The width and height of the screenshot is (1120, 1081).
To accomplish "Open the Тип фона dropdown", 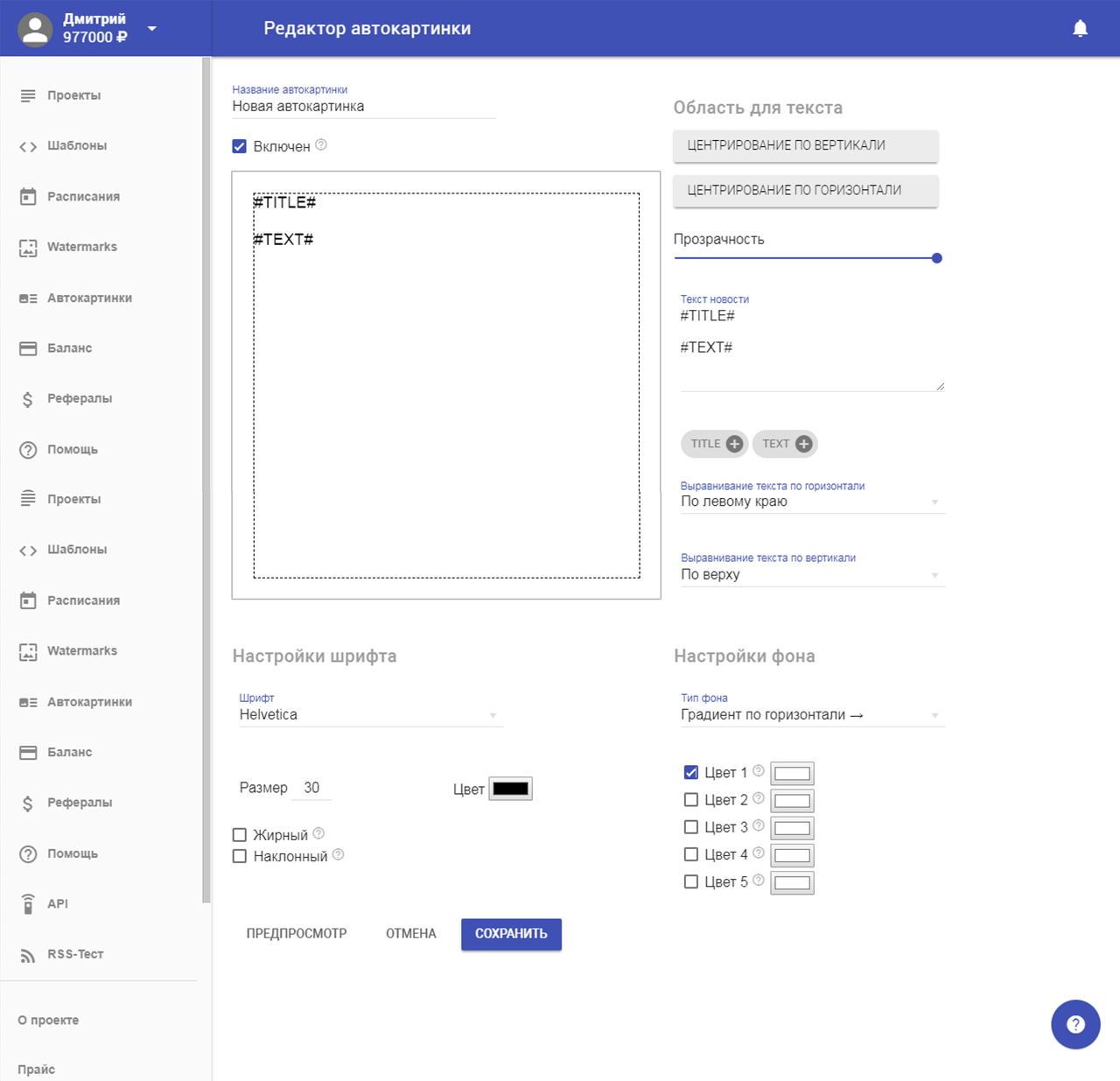I will coord(811,715).
